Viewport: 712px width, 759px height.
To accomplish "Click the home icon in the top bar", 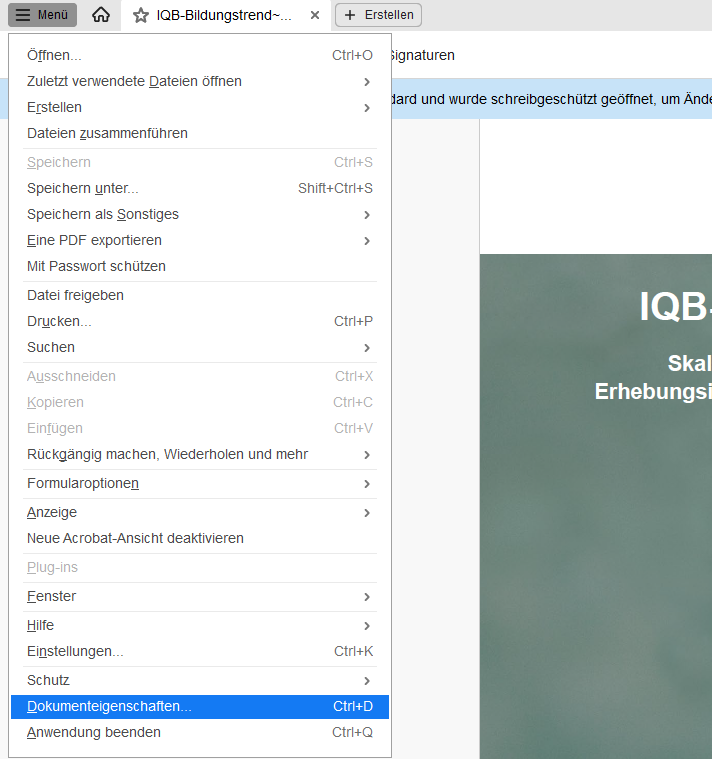I will (x=100, y=15).
